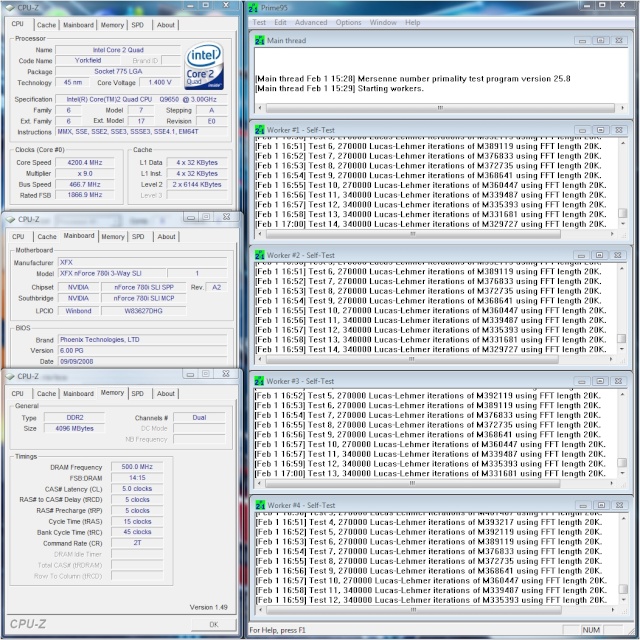Select Mainboard tab in bottom CPU-Z window
Image resolution: width=640 pixels, height=640 pixels.
tap(78, 393)
